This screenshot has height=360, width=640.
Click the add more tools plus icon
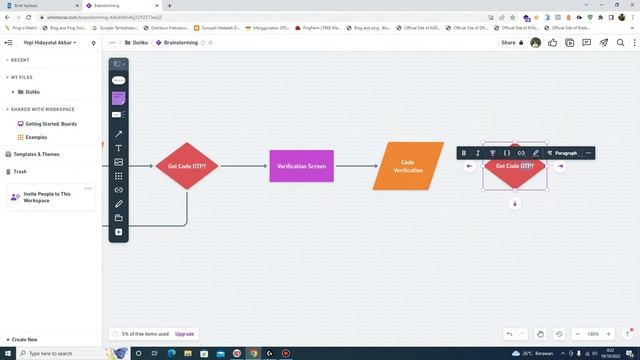(118, 232)
